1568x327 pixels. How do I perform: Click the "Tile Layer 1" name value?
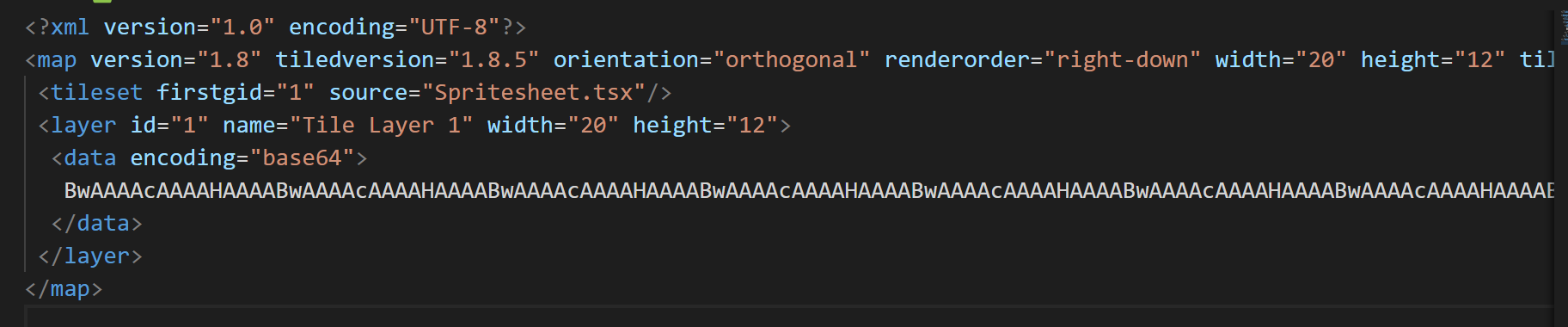click(x=381, y=126)
